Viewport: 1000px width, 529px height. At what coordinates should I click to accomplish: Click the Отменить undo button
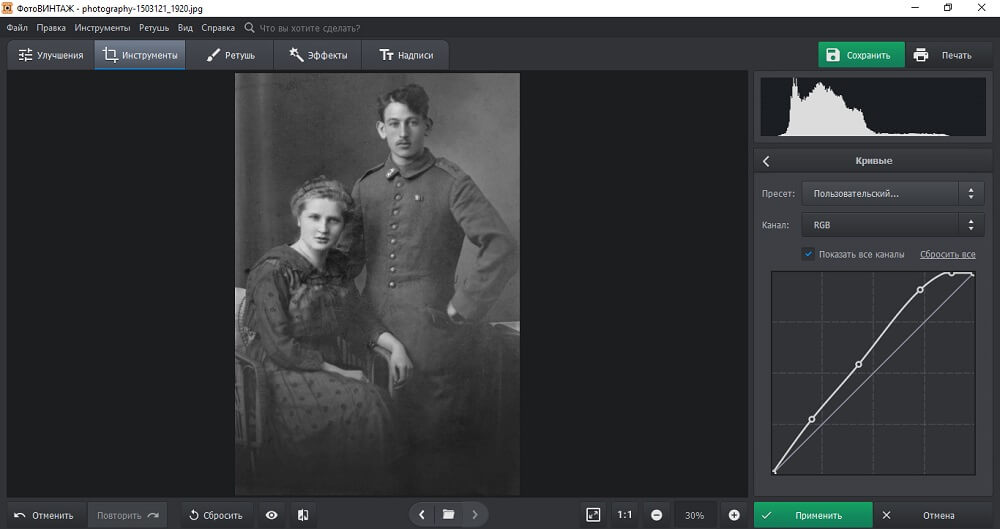(x=44, y=515)
